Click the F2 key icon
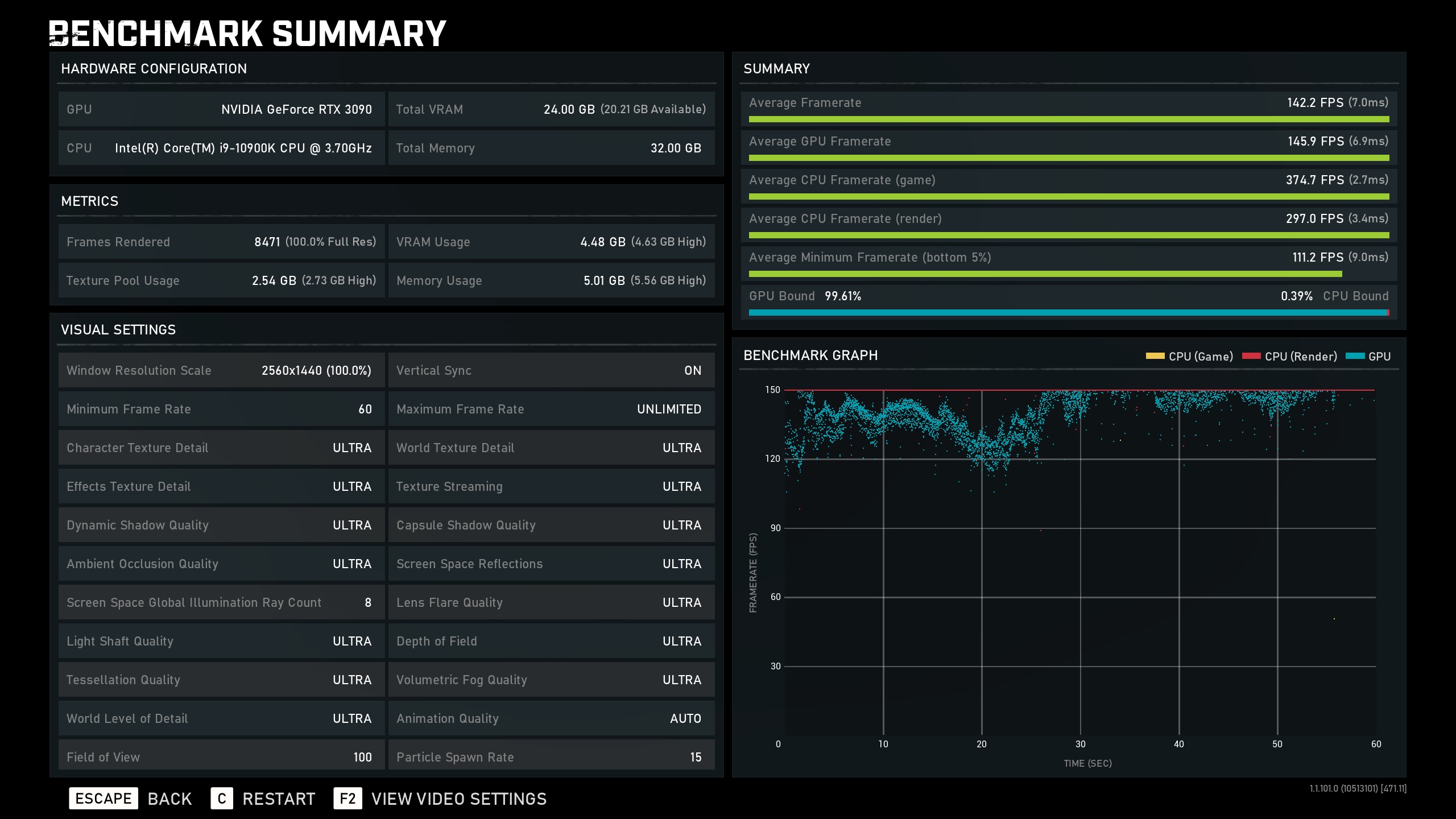Screen dimensions: 1456x819 coord(348,799)
